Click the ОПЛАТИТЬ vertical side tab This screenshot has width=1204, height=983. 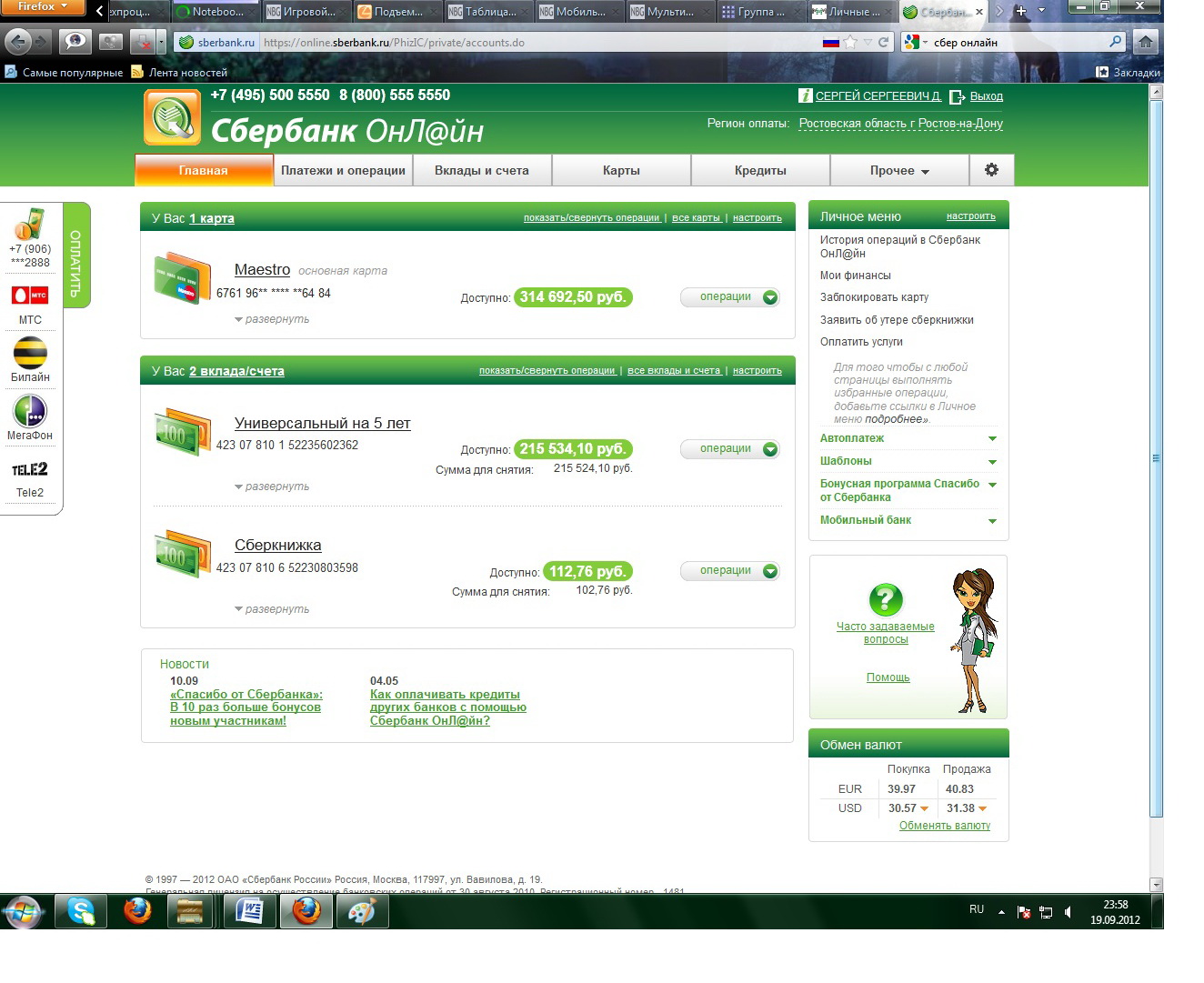76,256
